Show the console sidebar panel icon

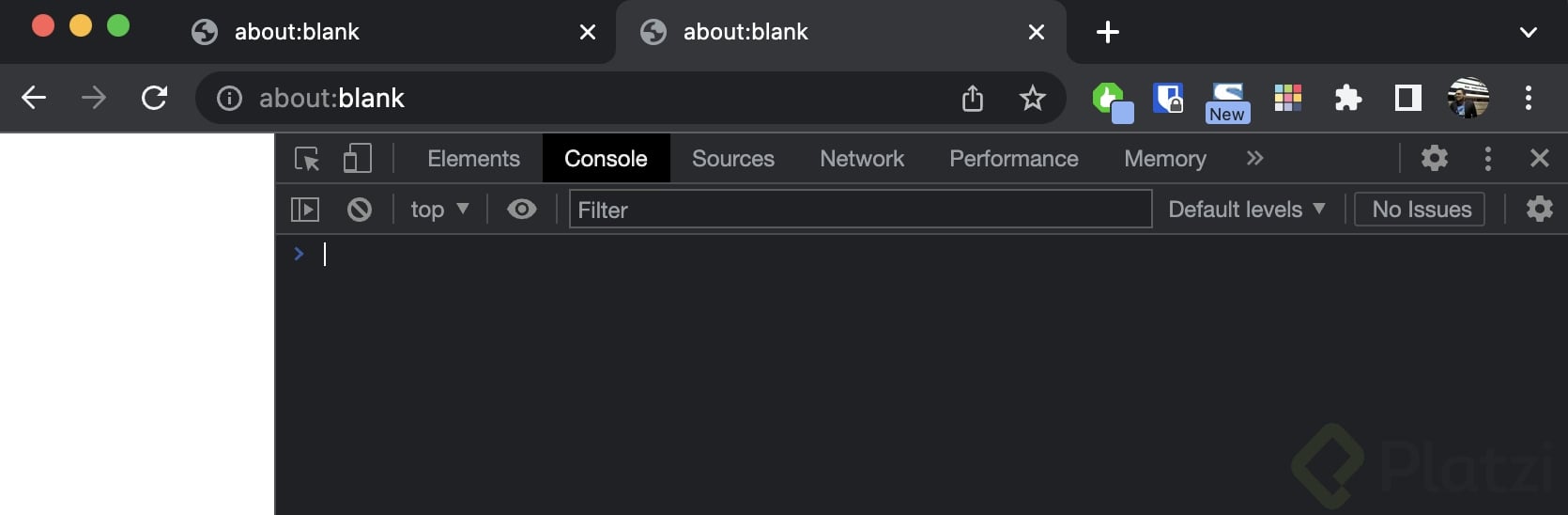point(305,210)
